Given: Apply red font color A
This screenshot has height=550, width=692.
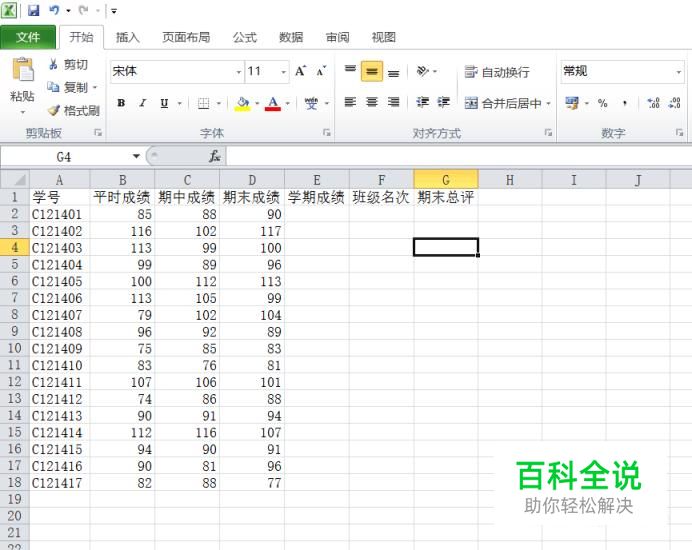Looking at the screenshot, I should tap(273, 104).
